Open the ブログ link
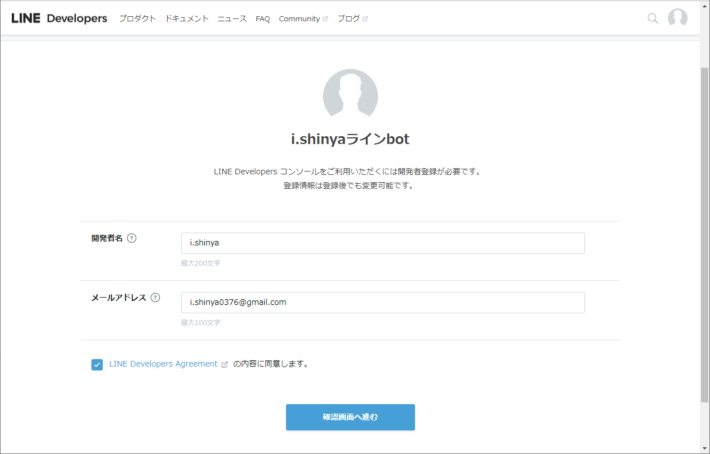The image size is (710, 454). 349,19
